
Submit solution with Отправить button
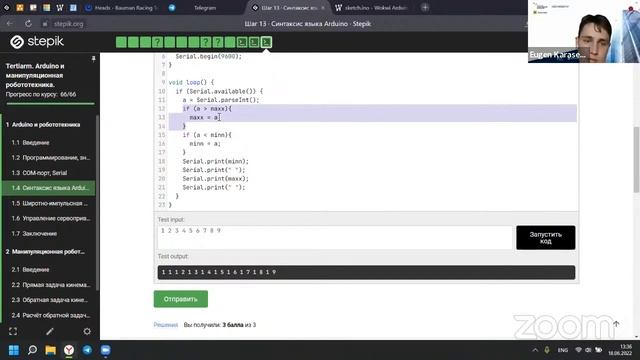pyautogui.click(x=180, y=299)
